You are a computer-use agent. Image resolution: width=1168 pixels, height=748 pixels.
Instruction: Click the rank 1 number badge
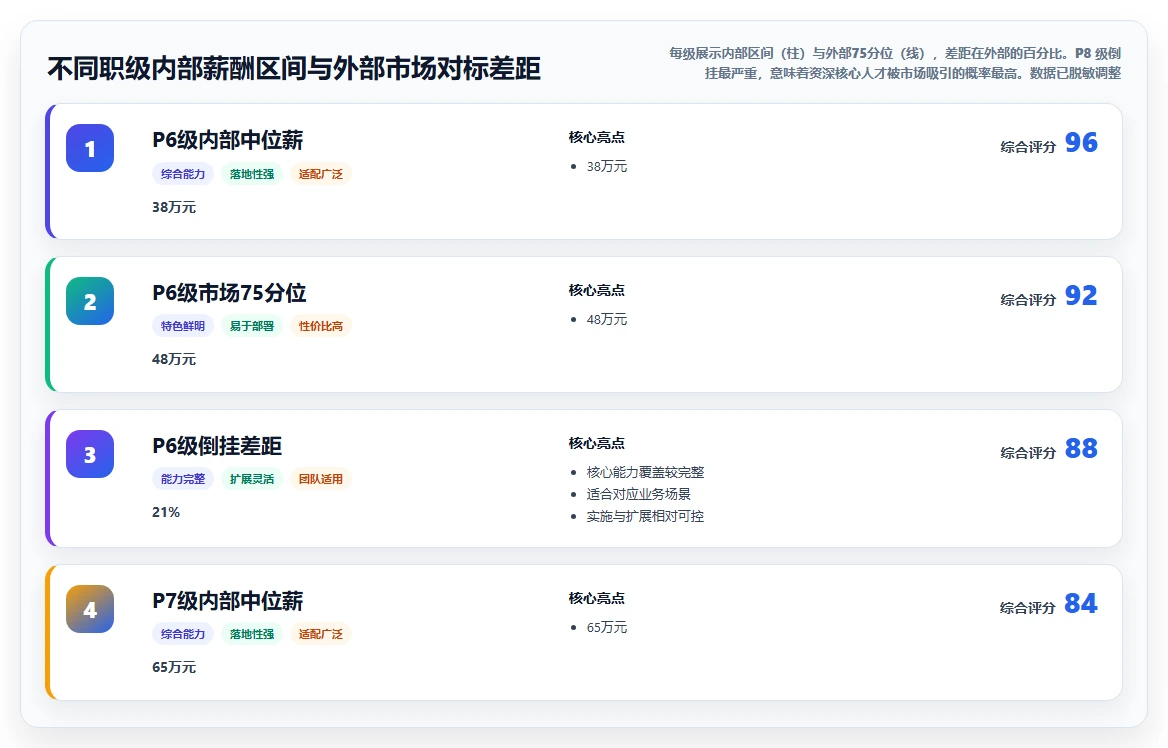pos(90,148)
